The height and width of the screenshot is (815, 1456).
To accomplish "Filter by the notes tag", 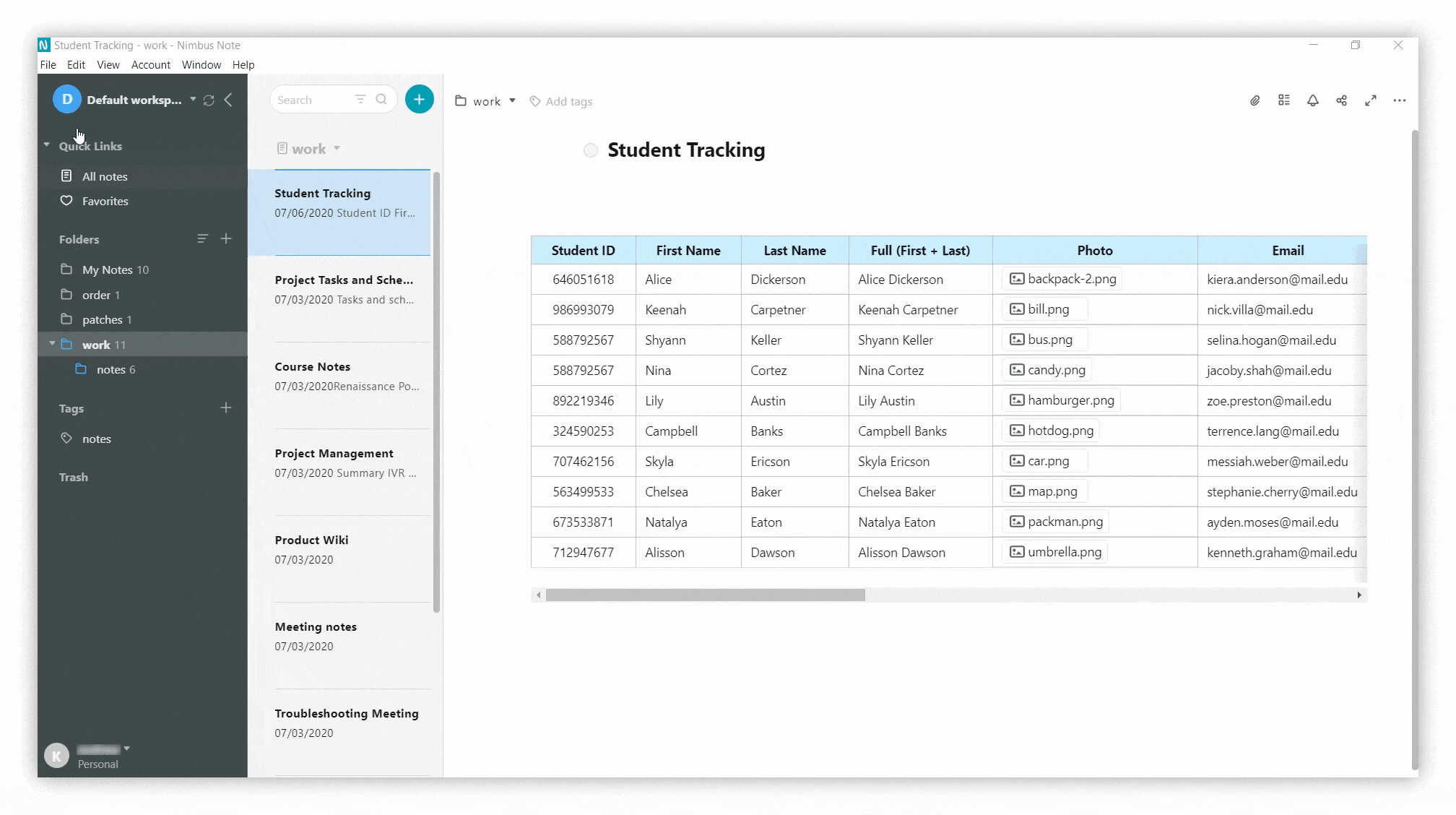I will [x=142, y=439].
